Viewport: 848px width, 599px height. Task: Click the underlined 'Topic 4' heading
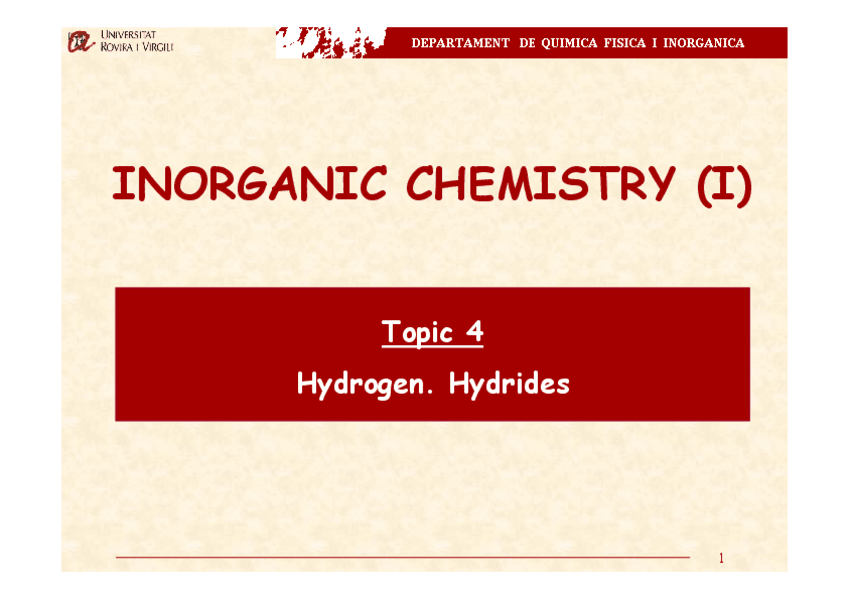[x=432, y=332]
